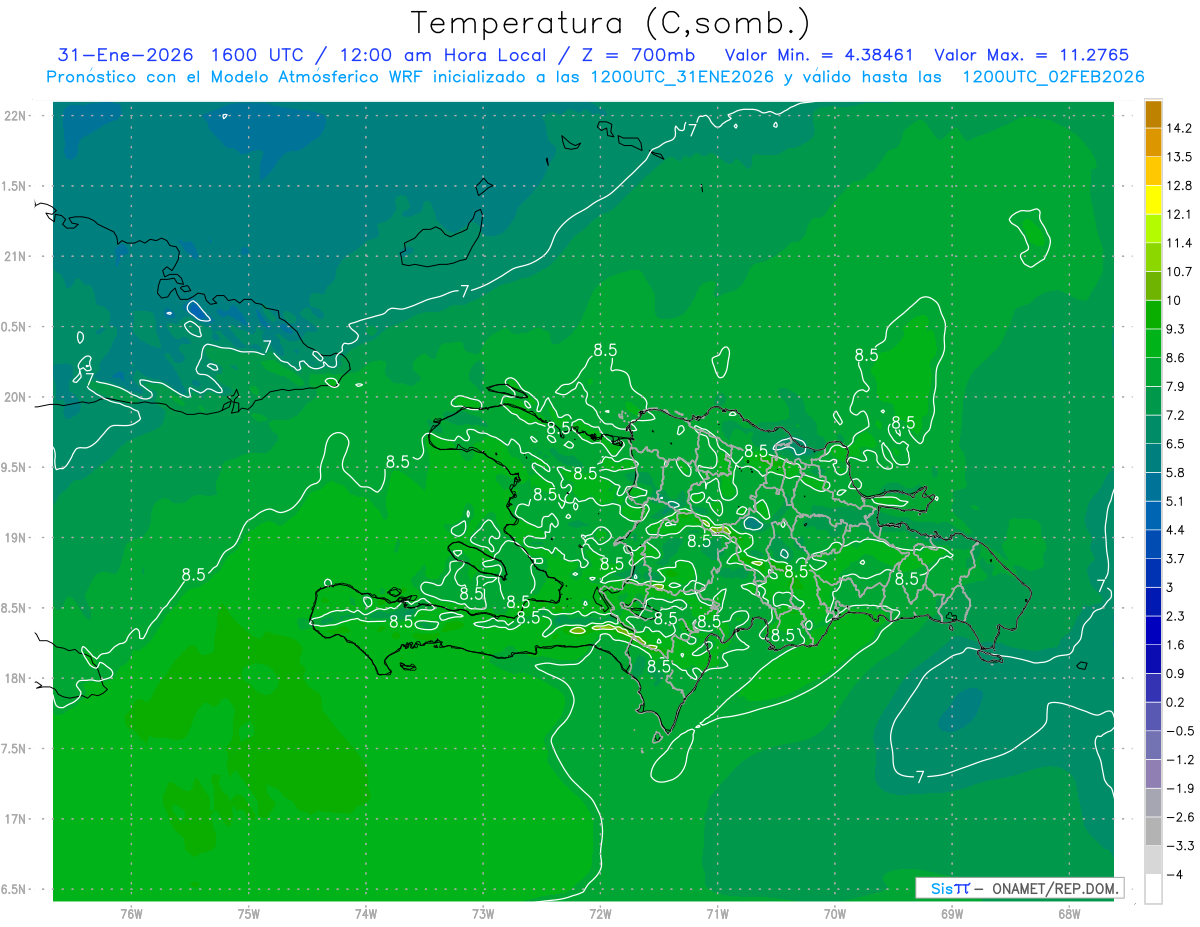
Task: Click the '71W' longitude axis label
Action: click(x=718, y=914)
